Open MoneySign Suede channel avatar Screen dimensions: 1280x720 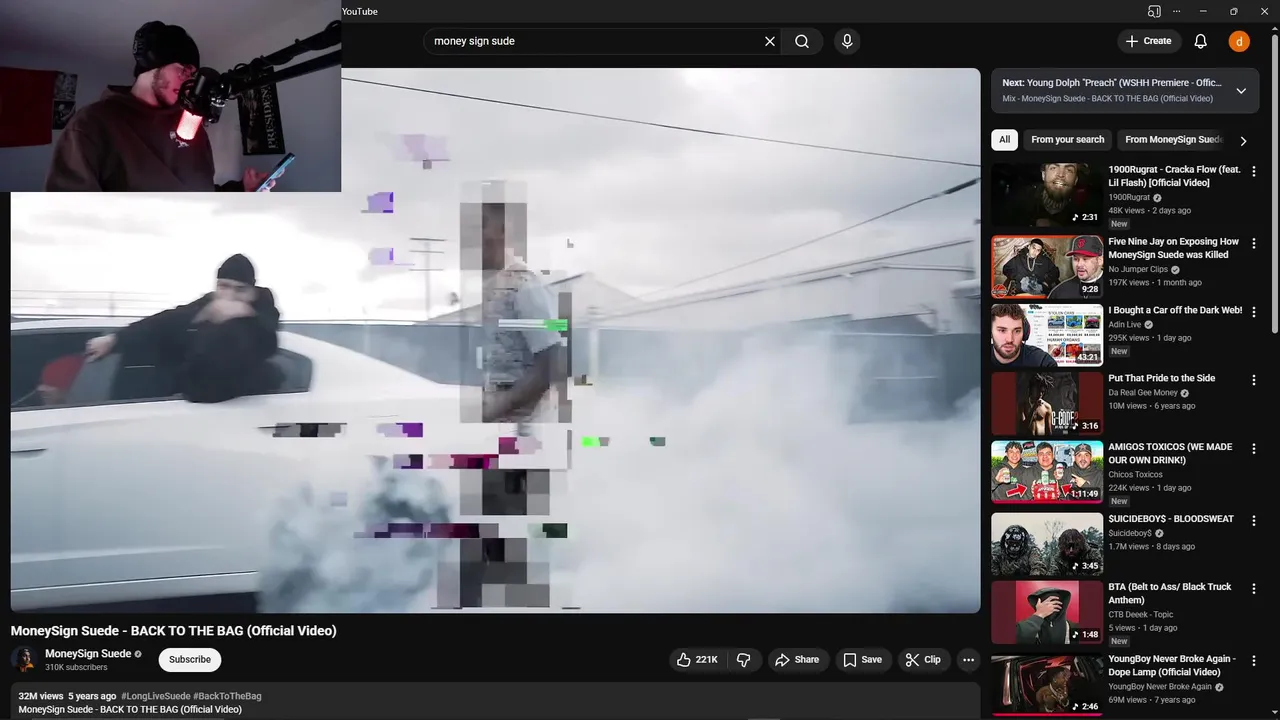pyautogui.click(x=24, y=659)
